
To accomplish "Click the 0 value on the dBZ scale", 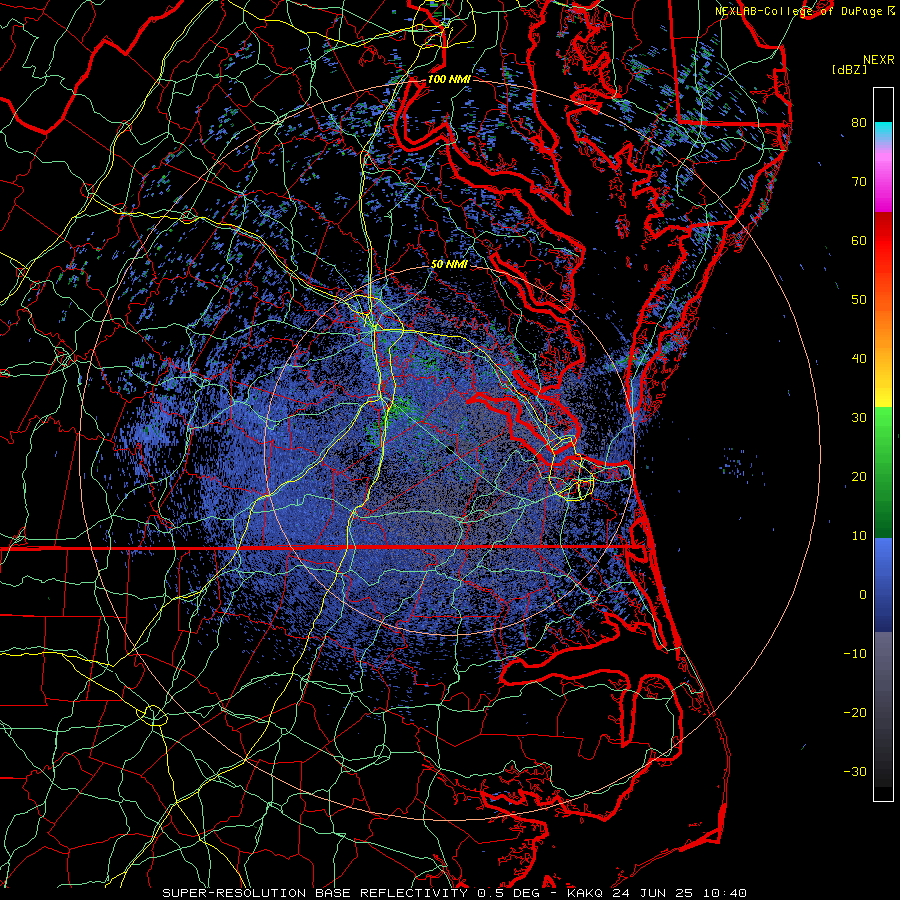I will point(862,595).
